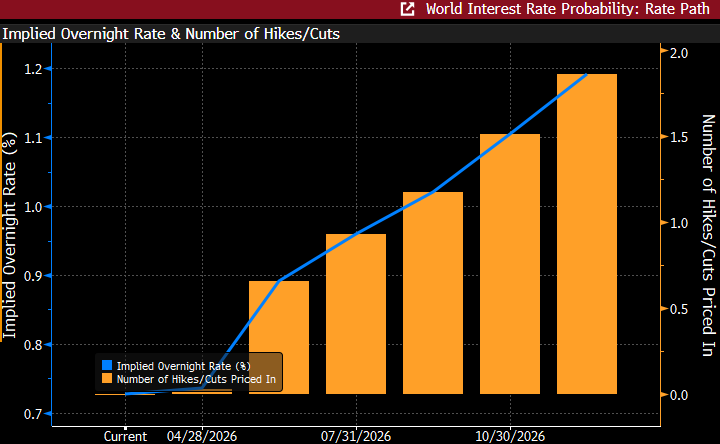Select the 04/28/2026 date on the x-axis

(202, 436)
